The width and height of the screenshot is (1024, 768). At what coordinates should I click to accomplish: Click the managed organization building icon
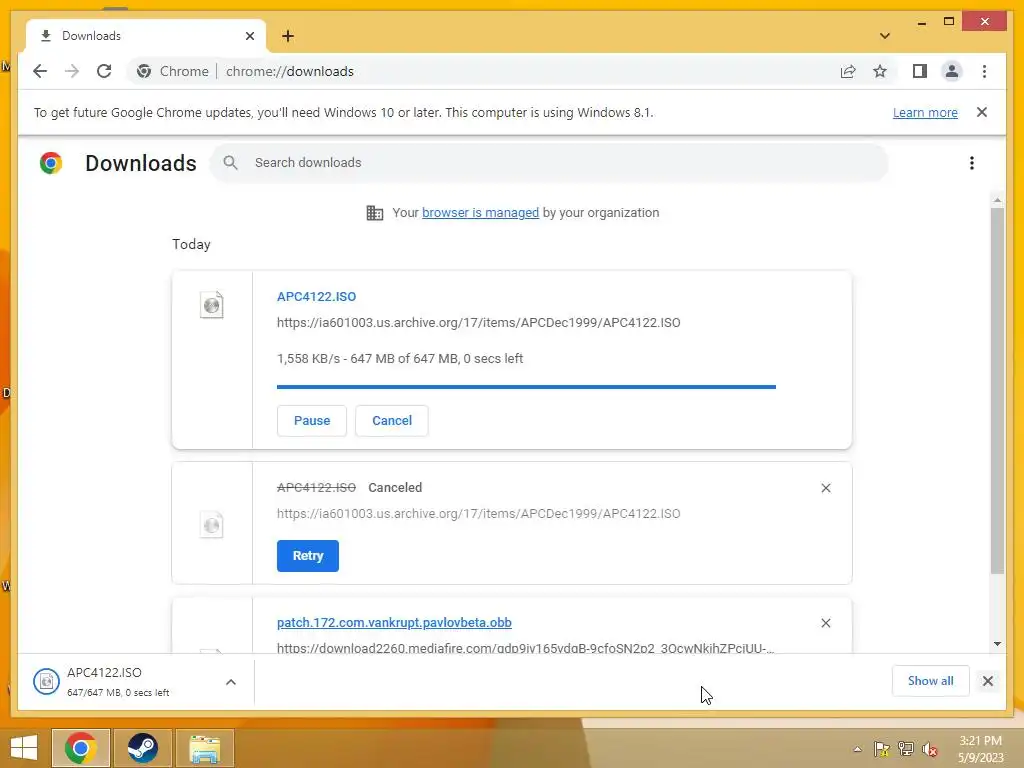375,213
